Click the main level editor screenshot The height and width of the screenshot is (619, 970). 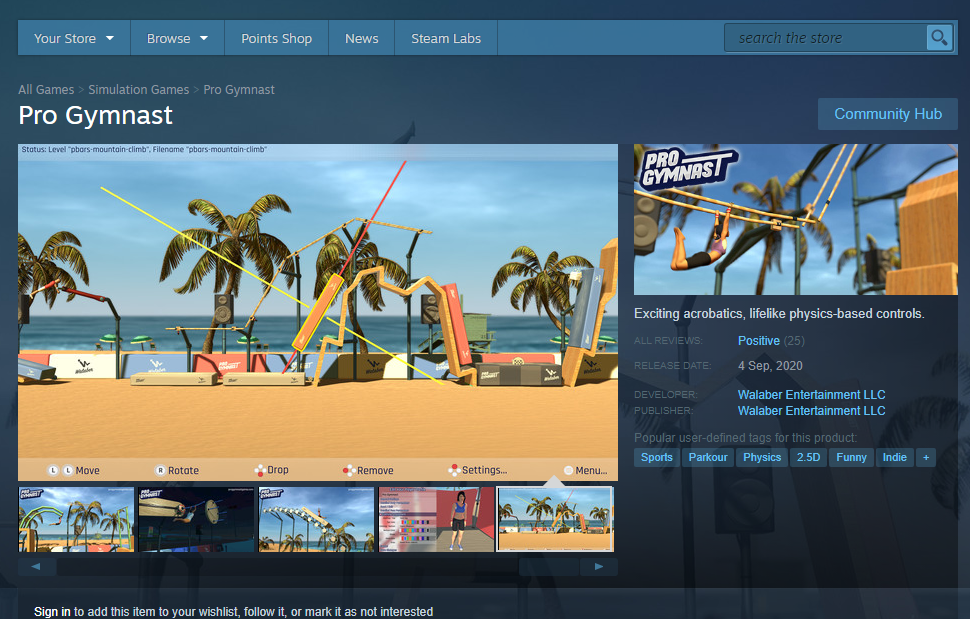(318, 312)
